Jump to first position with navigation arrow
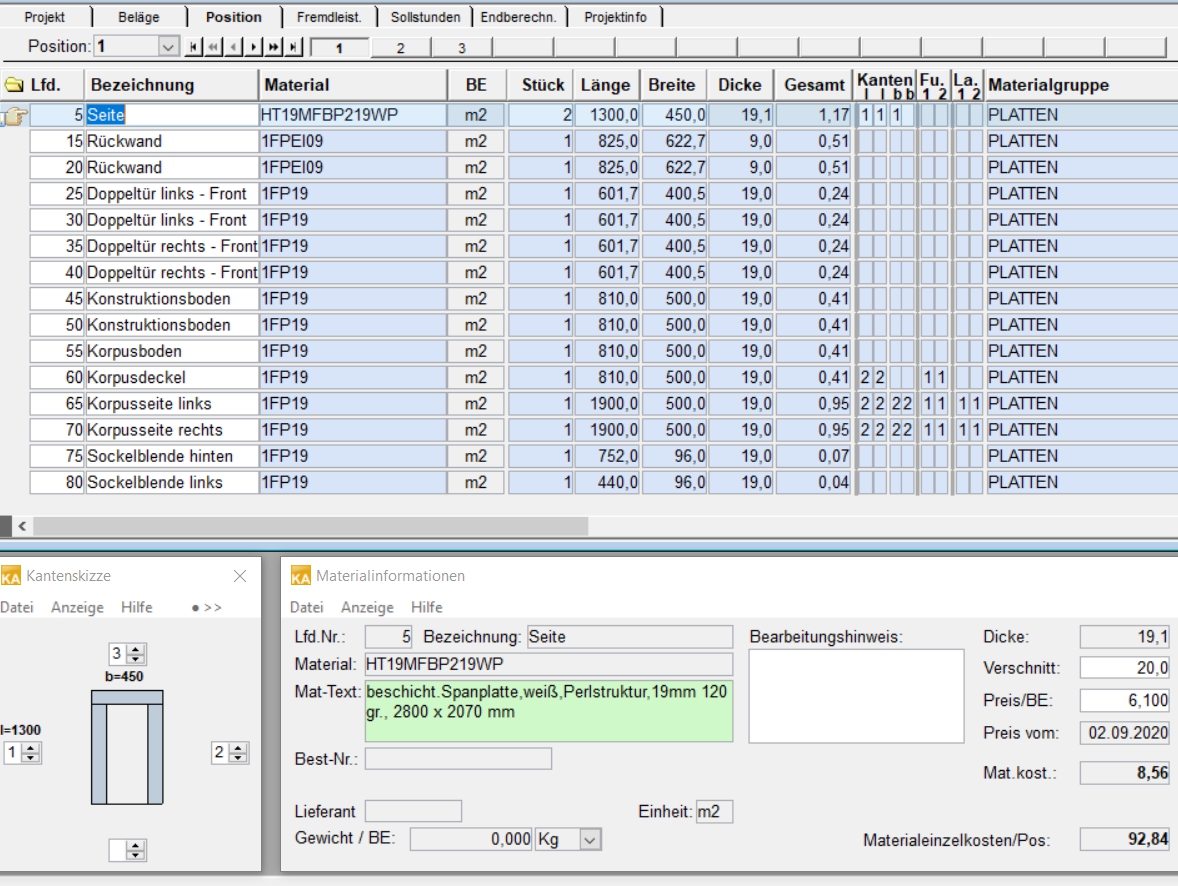 coord(193,47)
